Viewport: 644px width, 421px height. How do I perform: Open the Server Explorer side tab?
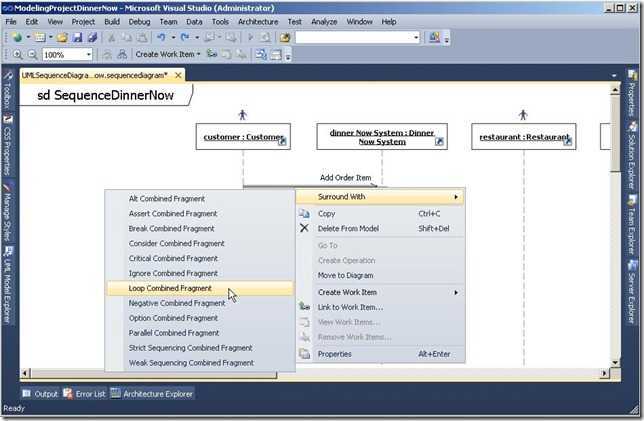pyautogui.click(x=632, y=292)
